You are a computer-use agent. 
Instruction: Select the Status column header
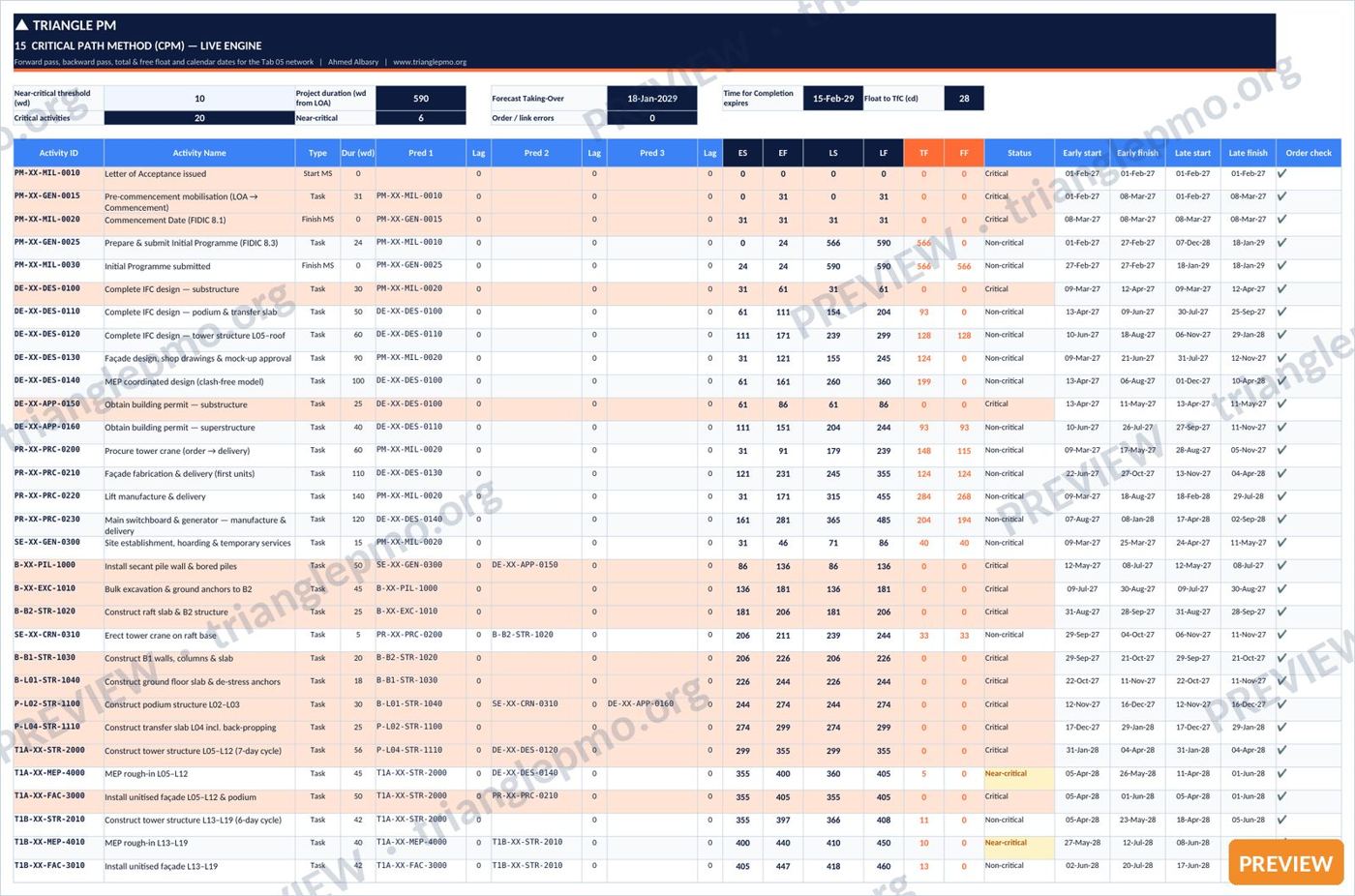1019,153
